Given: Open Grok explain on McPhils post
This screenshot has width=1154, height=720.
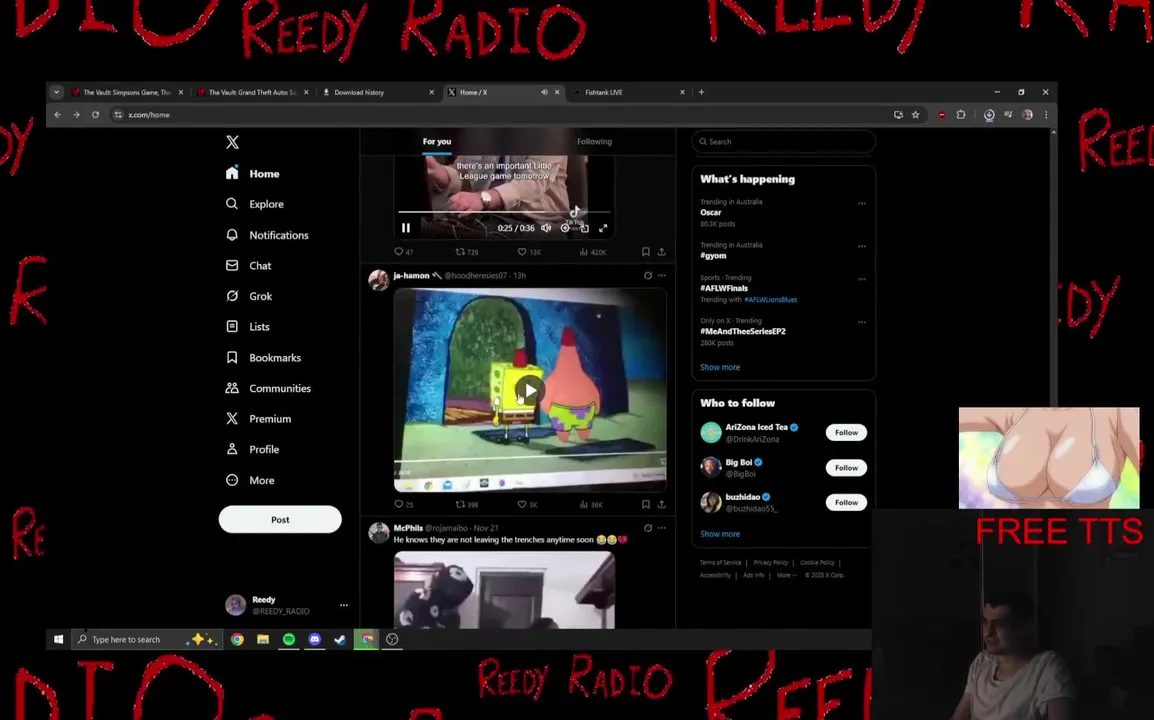Looking at the screenshot, I should coord(648,528).
